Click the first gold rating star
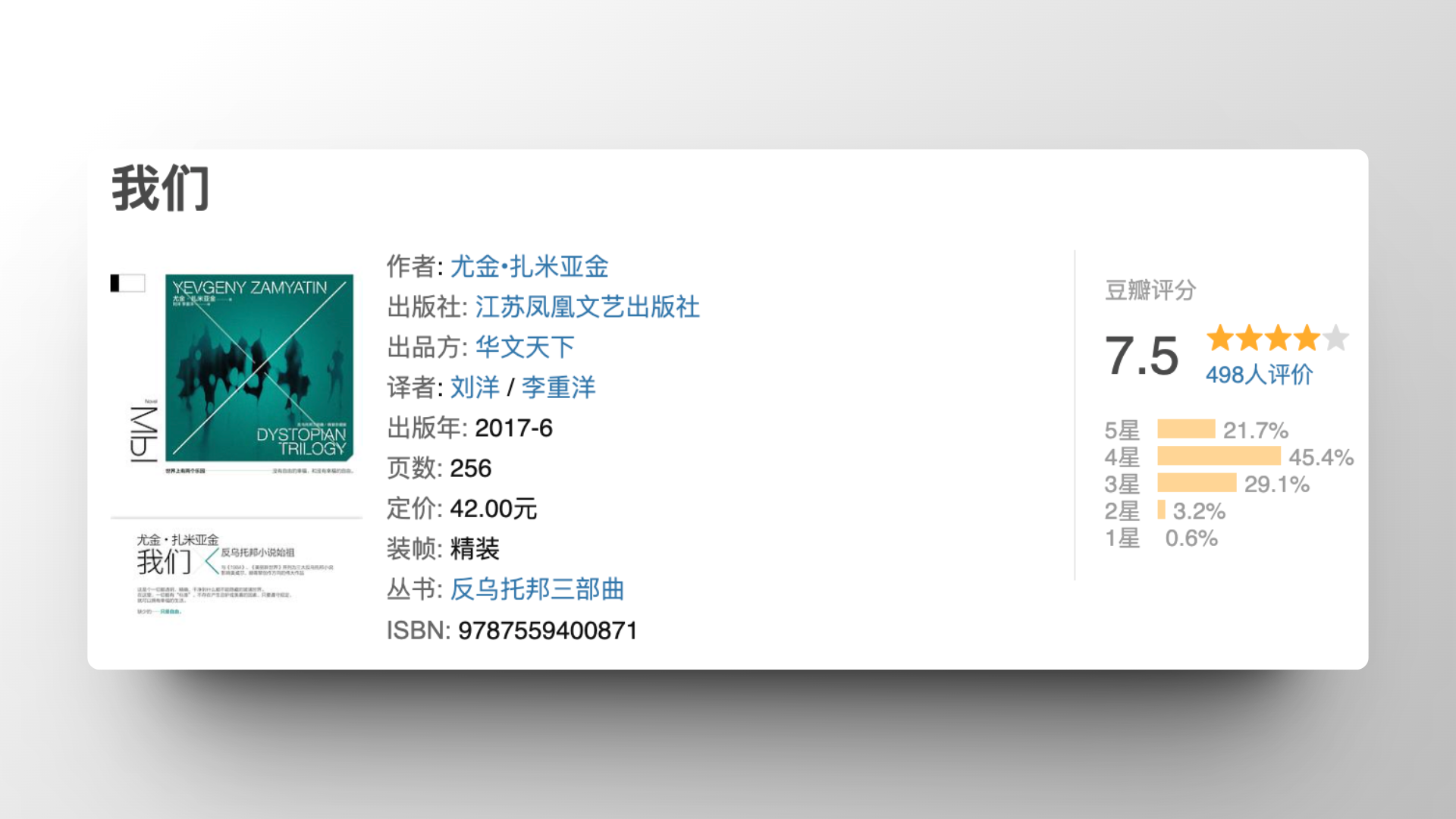 pos(1220,338)
